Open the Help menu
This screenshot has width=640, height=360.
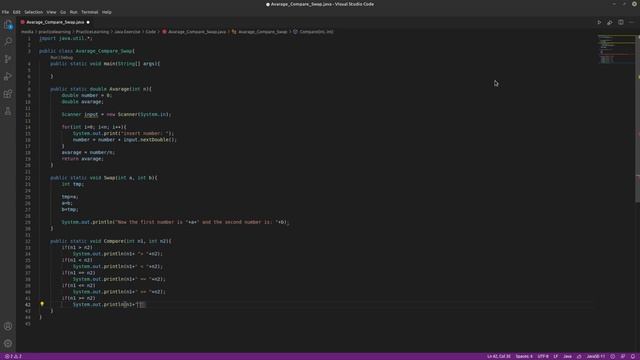107,12
